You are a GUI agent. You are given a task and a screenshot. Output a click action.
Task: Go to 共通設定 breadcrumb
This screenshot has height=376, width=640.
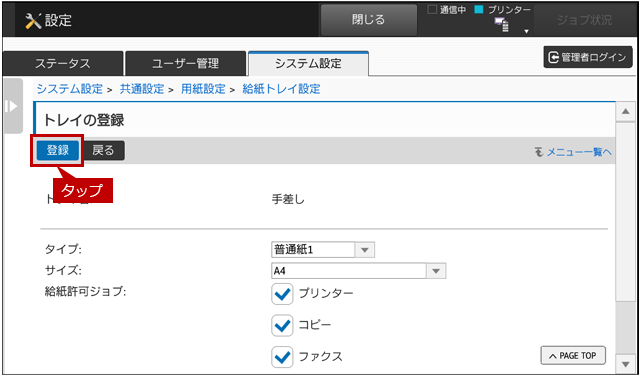click(x=142, y=89)
